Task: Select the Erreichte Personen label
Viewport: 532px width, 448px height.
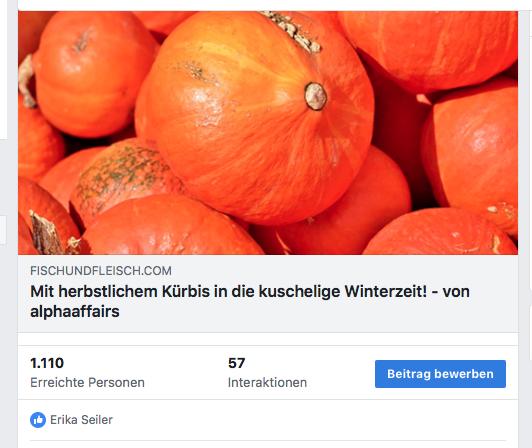Action: (87, 382)
